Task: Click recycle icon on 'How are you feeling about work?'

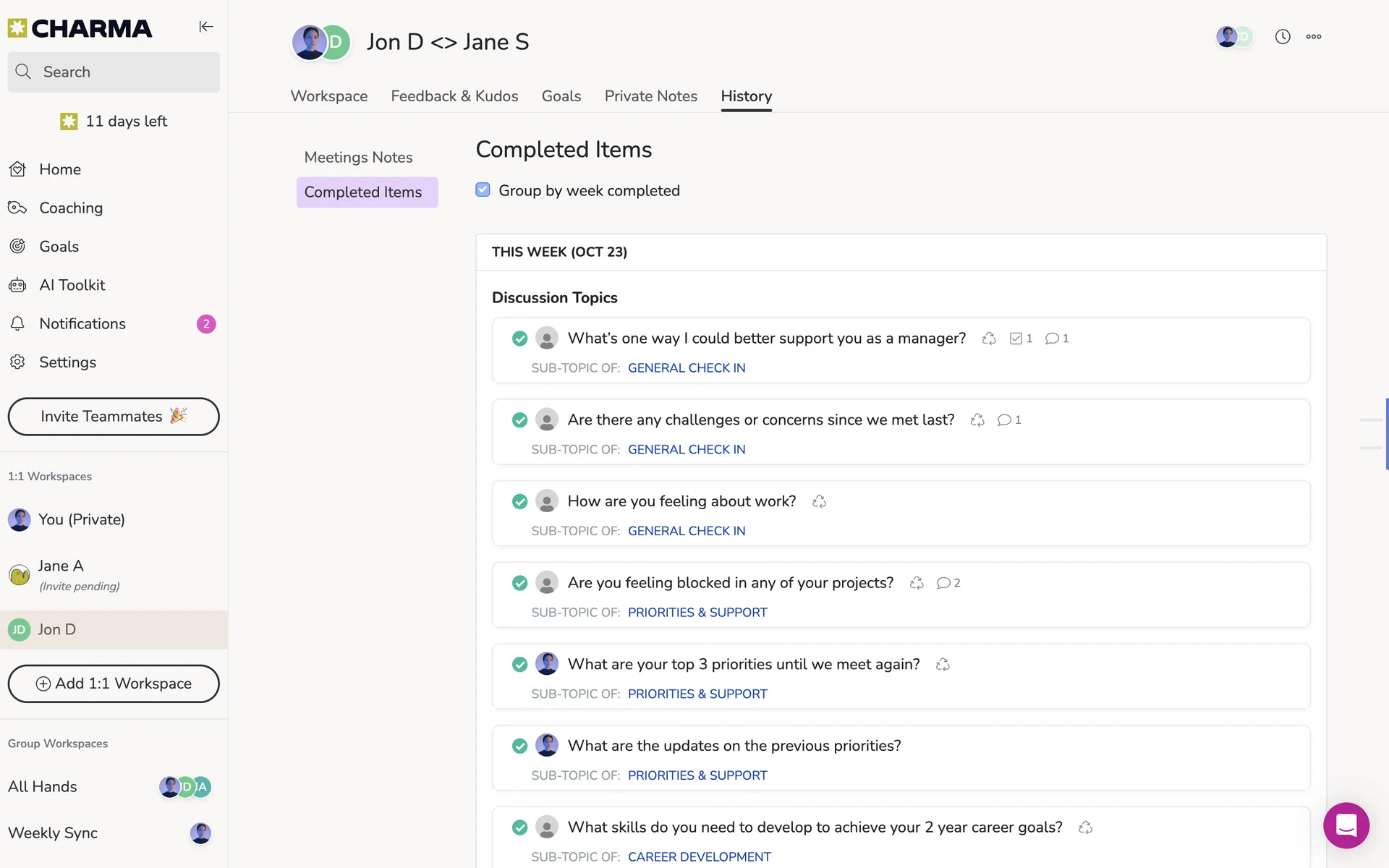Action: pyautogui.click(x=819, y=501)
